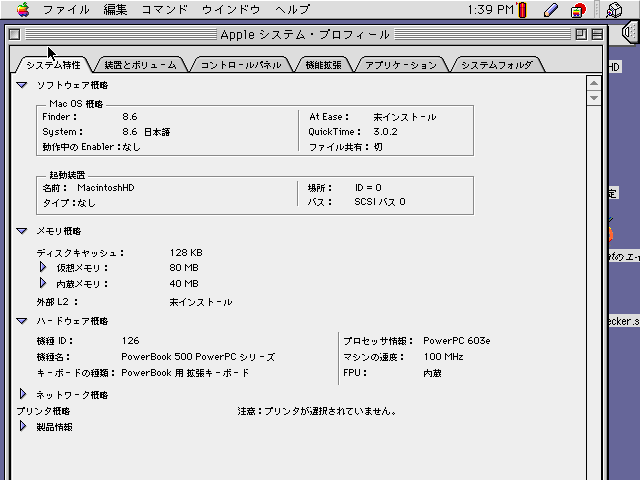This screenshot has height=480, width=640.
Task: Click the At Ease 未インストール value
Action: (405, 117)
